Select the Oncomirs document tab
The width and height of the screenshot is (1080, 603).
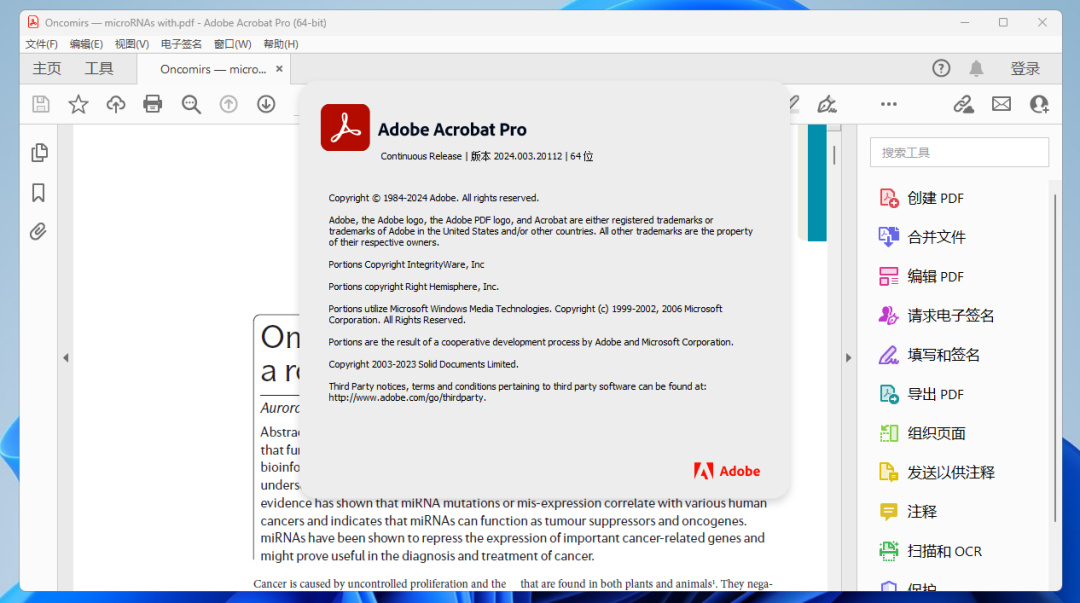(x=213, y=69)
